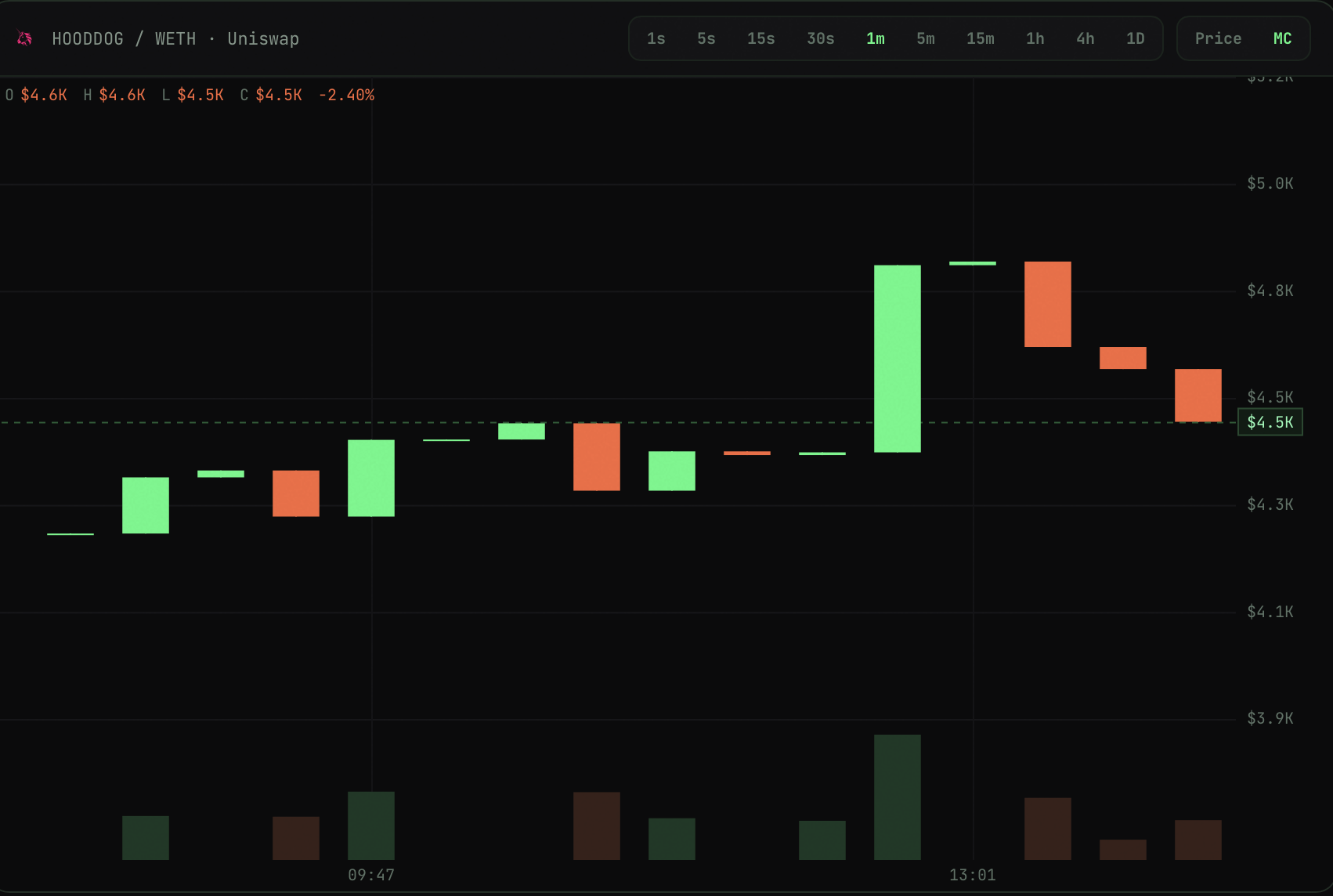Switch to the 15s interval
Screen dimensions: 1333x896
761,38
